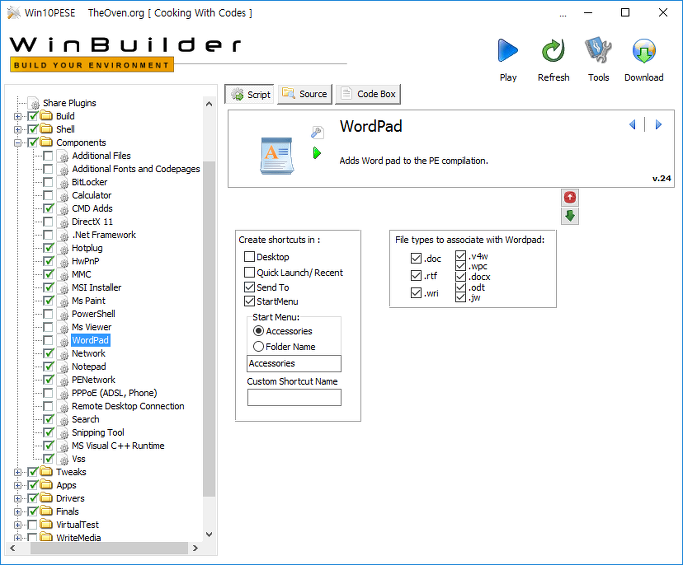Expand the Drivers tree node
Screen dimensions: 683x565
point(18,498)
